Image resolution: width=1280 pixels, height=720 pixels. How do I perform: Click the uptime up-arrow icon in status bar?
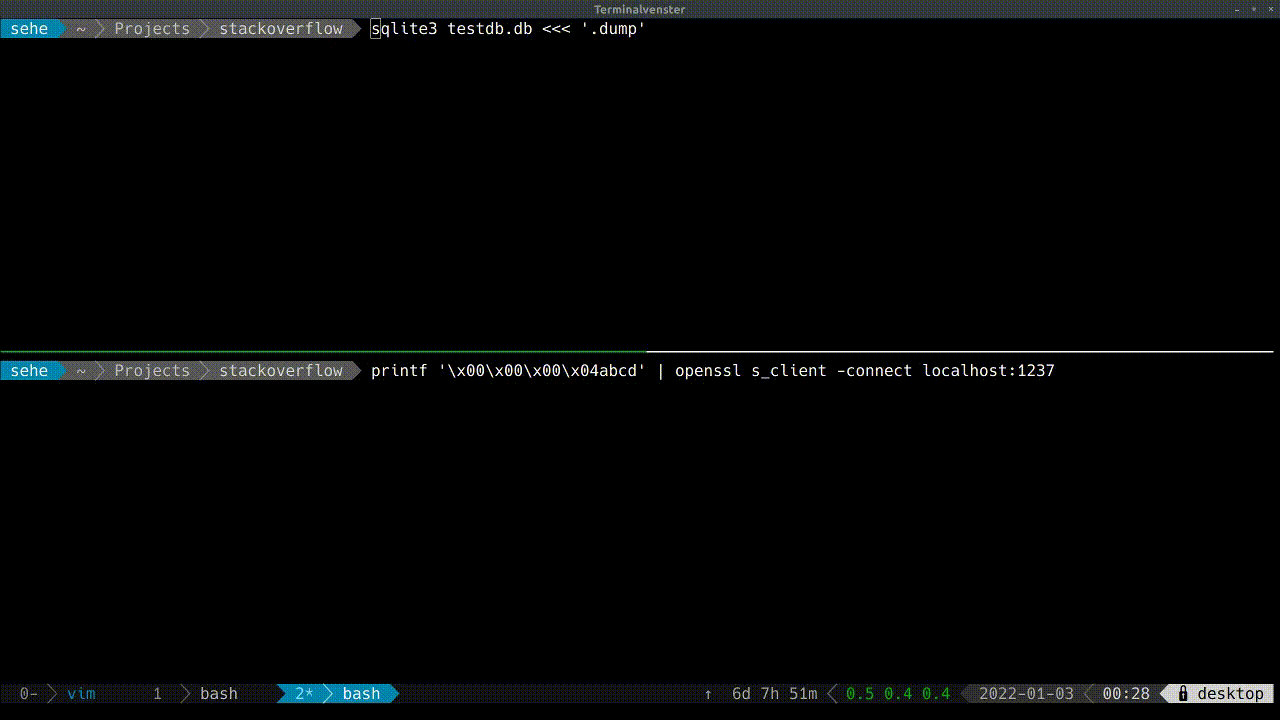click(708, 693)
